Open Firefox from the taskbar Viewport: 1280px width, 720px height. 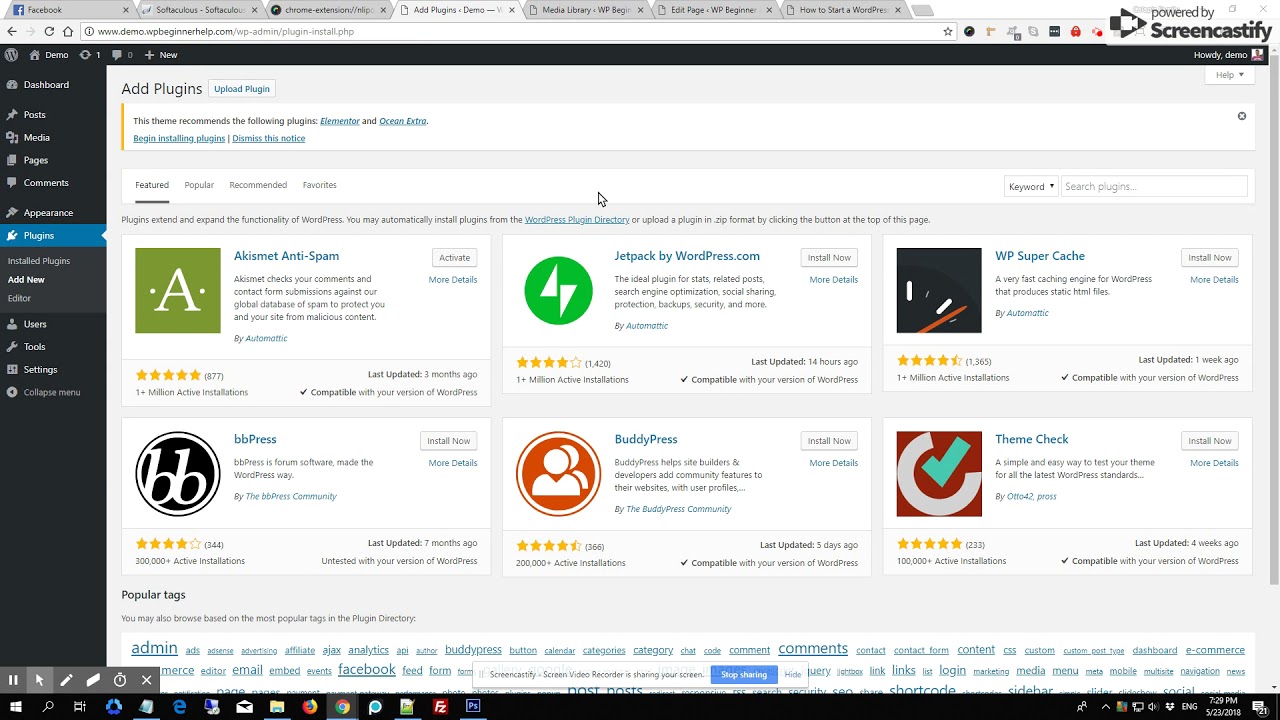click(310, 707)
